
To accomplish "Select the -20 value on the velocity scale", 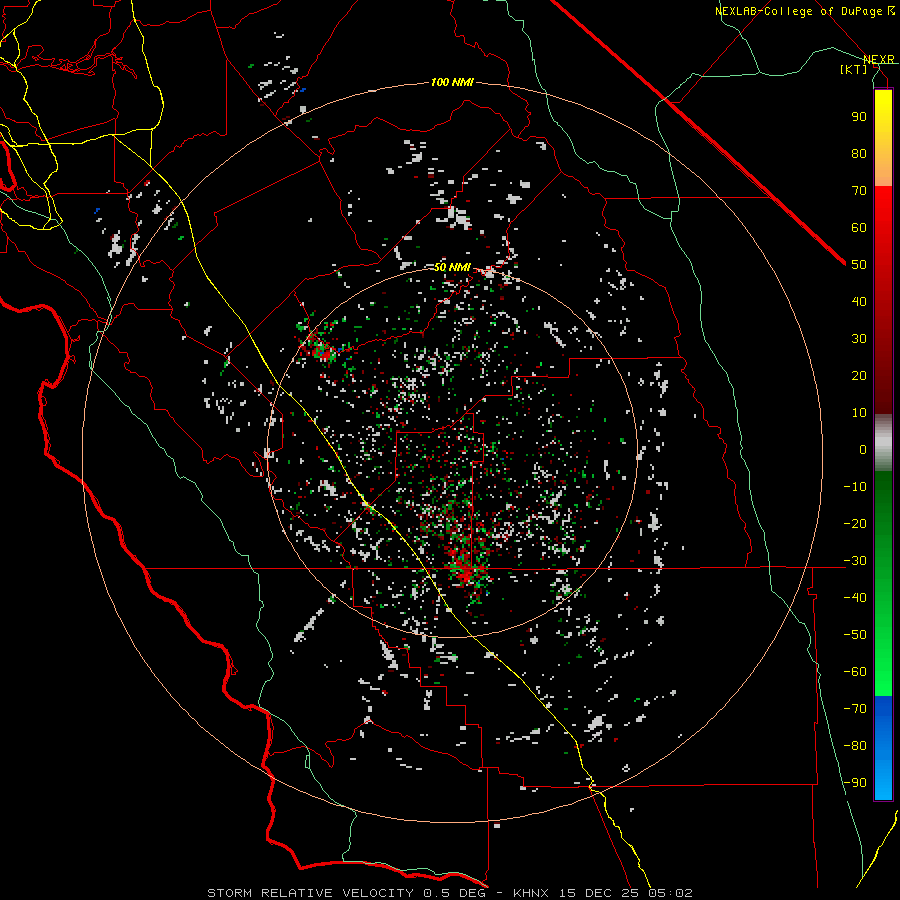I will 855,523.
